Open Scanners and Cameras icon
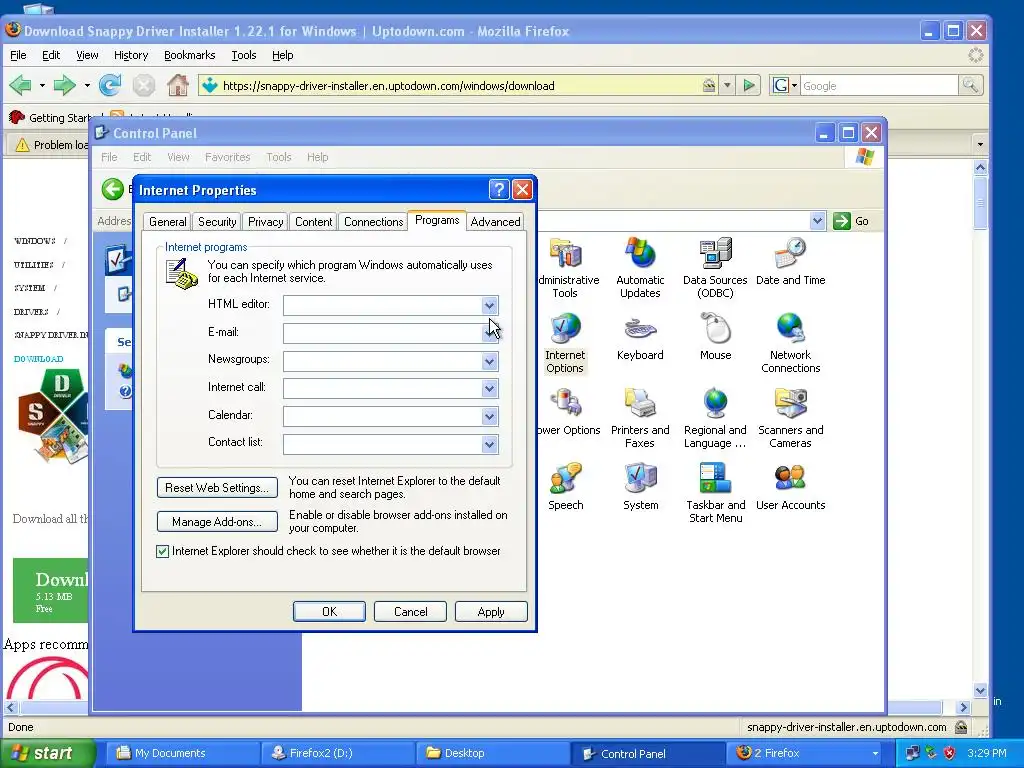The image size is (1024, 768). (x=790, y=418)
